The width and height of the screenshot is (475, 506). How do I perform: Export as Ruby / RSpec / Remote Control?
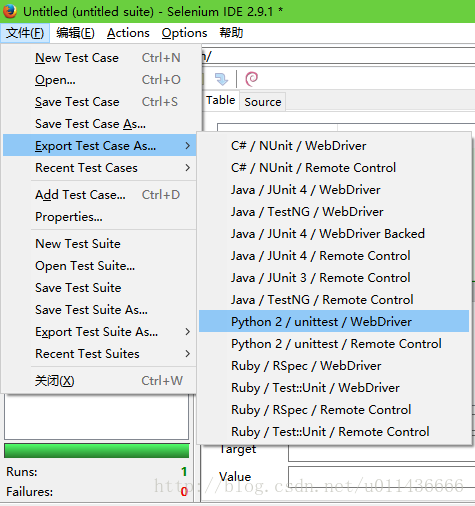[334, 410]
